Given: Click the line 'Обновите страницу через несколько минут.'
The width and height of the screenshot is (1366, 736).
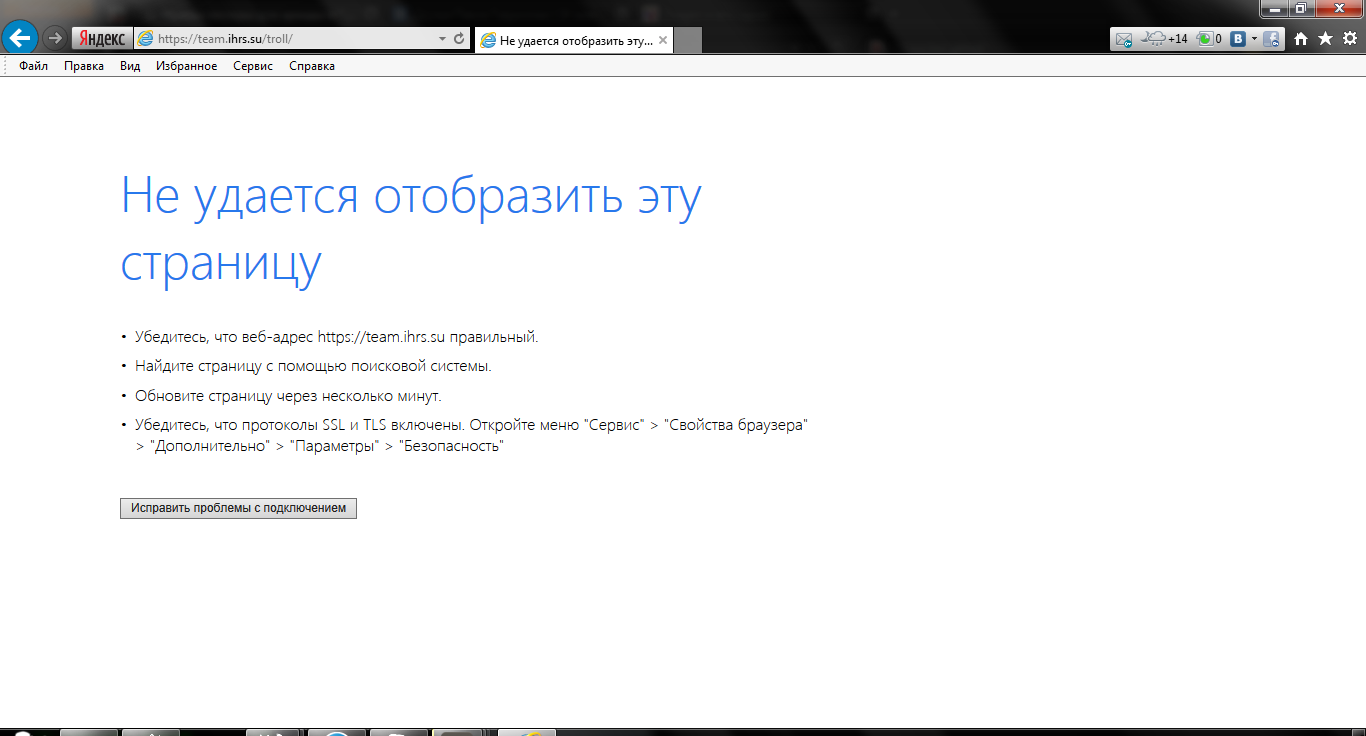Looking at the screenshot, I should [288, 396].
